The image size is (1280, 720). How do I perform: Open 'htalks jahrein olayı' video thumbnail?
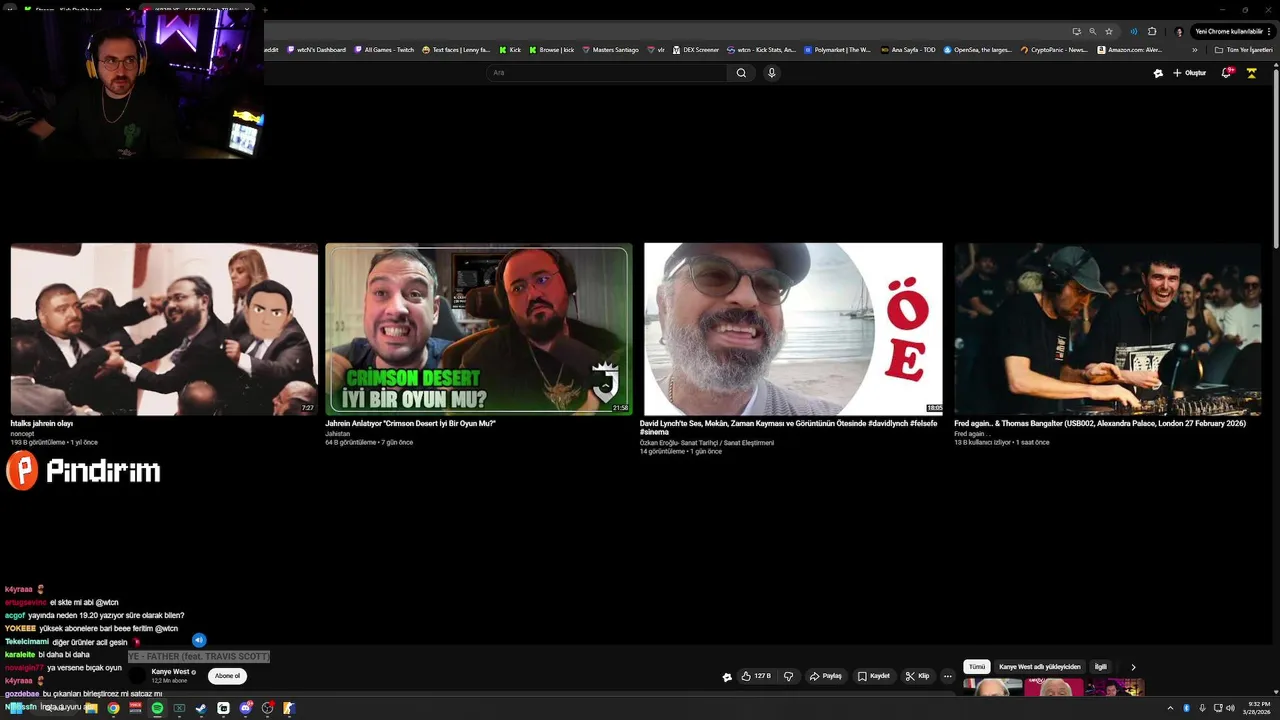(x=164, y=329)
